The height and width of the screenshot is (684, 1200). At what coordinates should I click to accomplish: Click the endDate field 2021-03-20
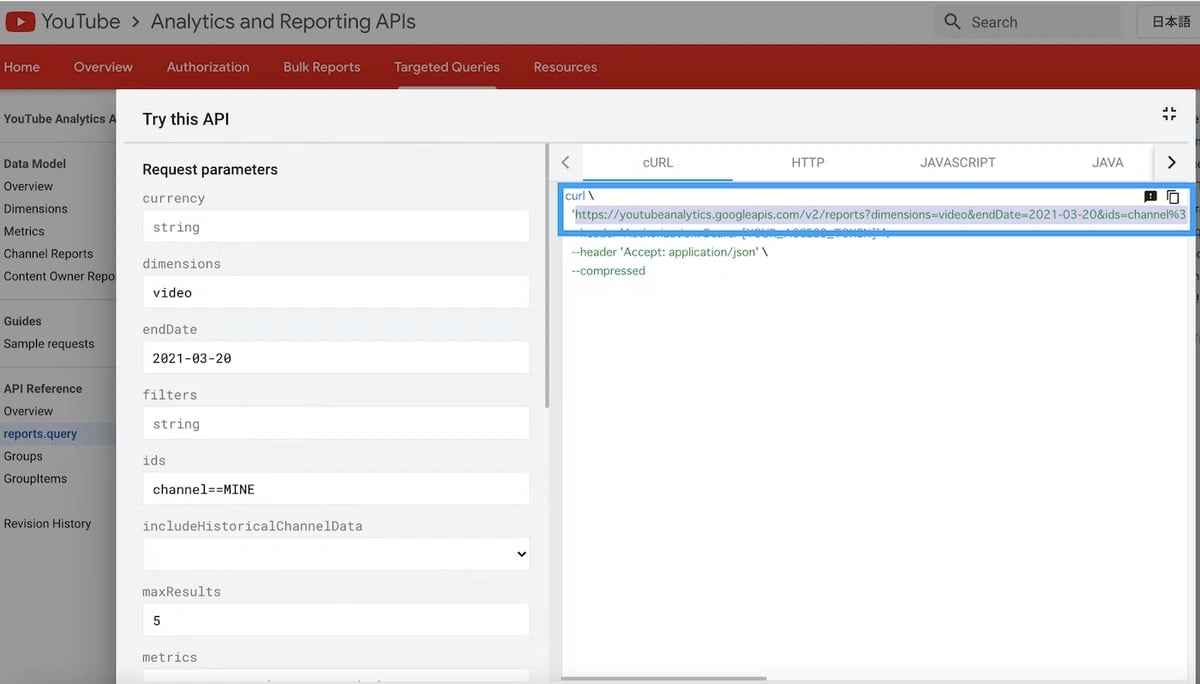tap(336, 358)
